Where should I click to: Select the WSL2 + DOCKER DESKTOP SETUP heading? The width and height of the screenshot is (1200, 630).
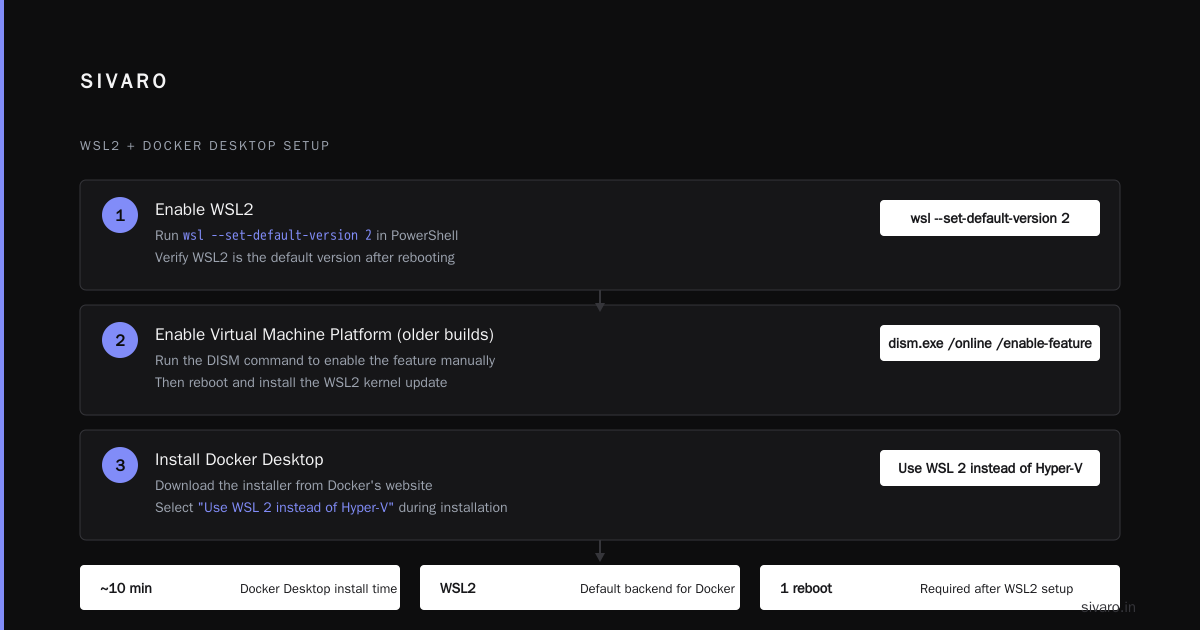pos(205,146)
